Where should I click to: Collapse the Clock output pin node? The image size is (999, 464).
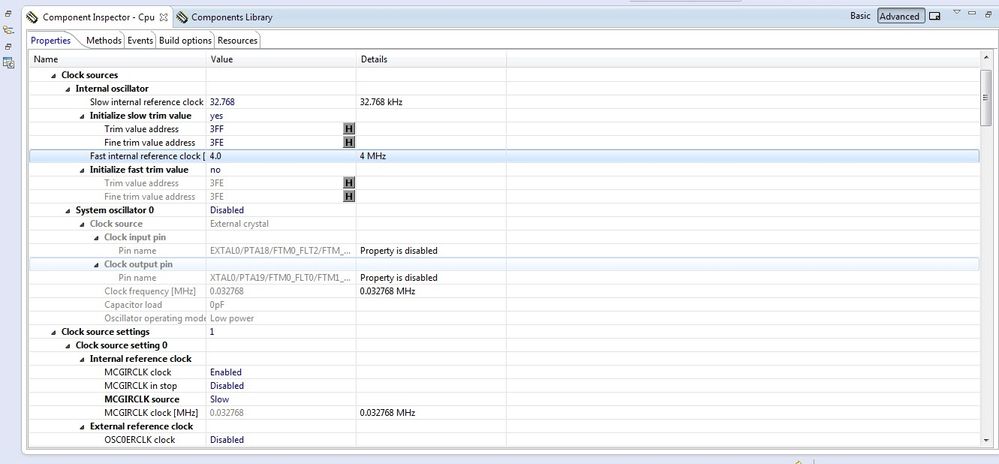(x=96, y=265)
